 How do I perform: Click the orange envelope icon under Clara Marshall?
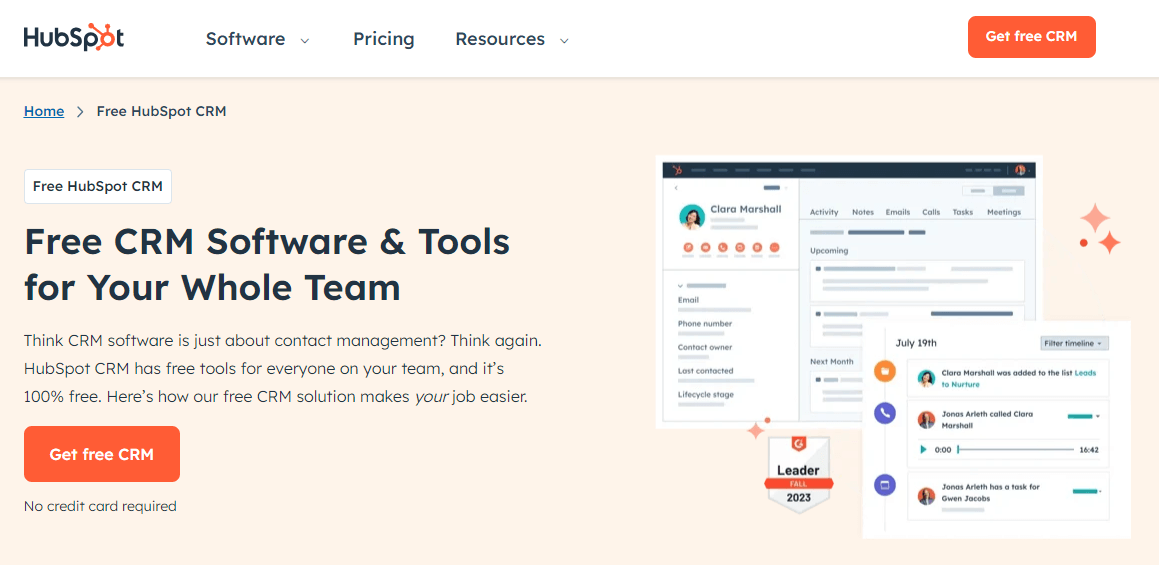coord(705,248)
